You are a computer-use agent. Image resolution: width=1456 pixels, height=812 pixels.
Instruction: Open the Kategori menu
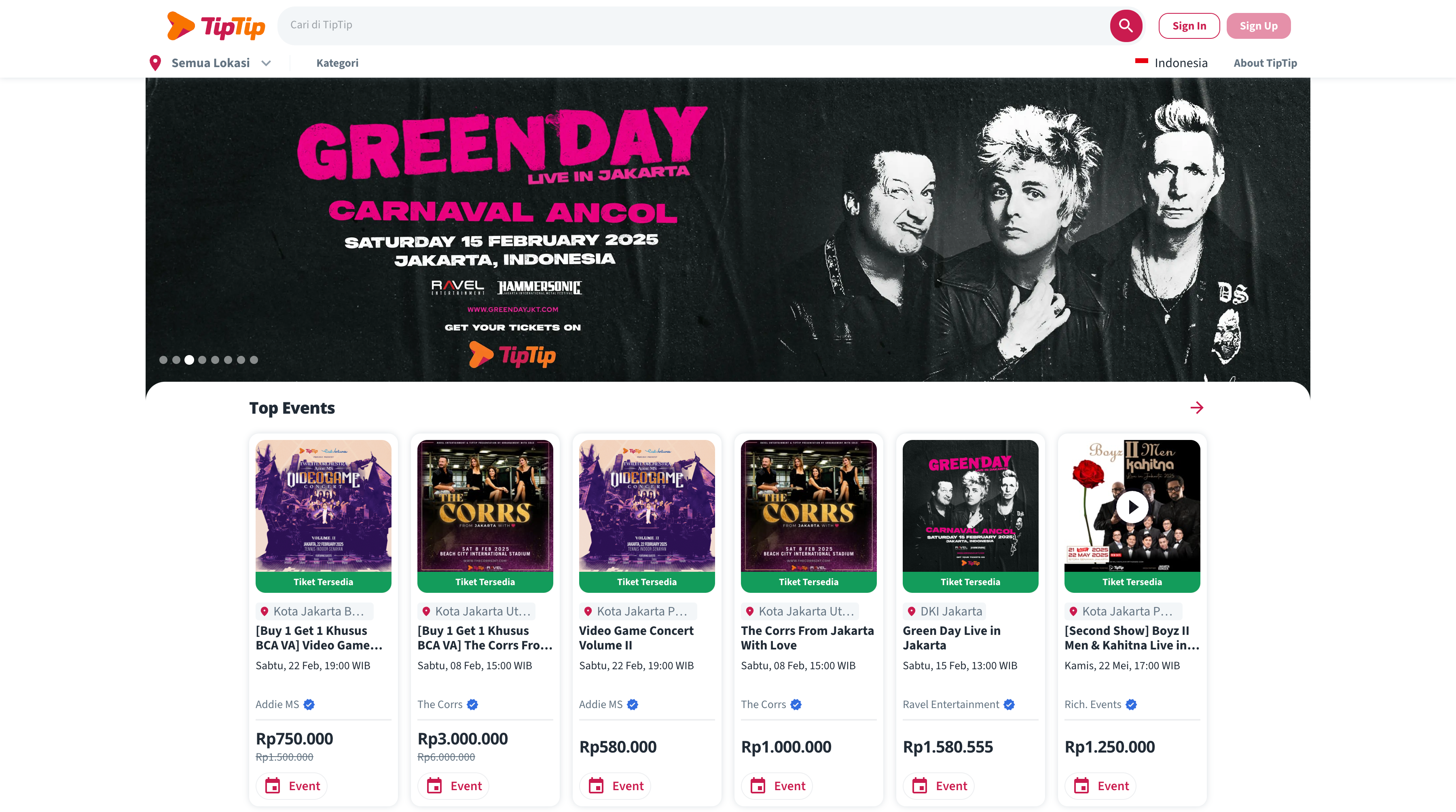[x=337, y=63]
